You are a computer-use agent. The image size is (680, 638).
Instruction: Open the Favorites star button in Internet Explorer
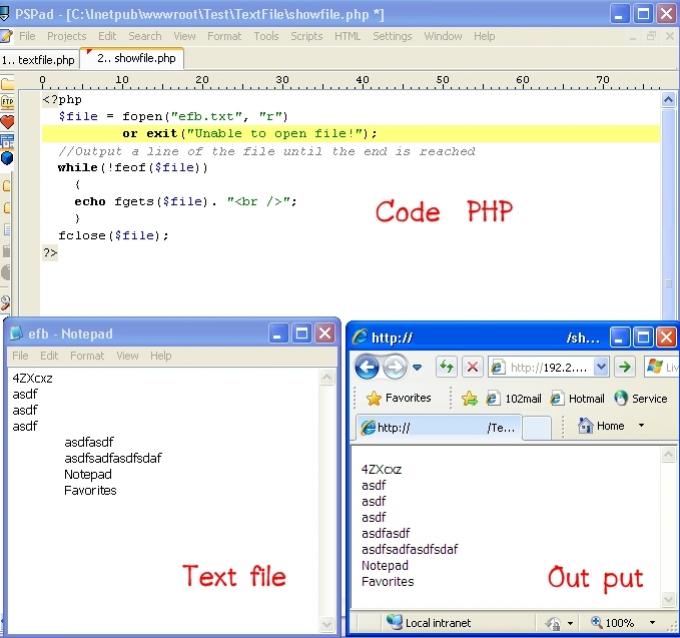(399, 398)
